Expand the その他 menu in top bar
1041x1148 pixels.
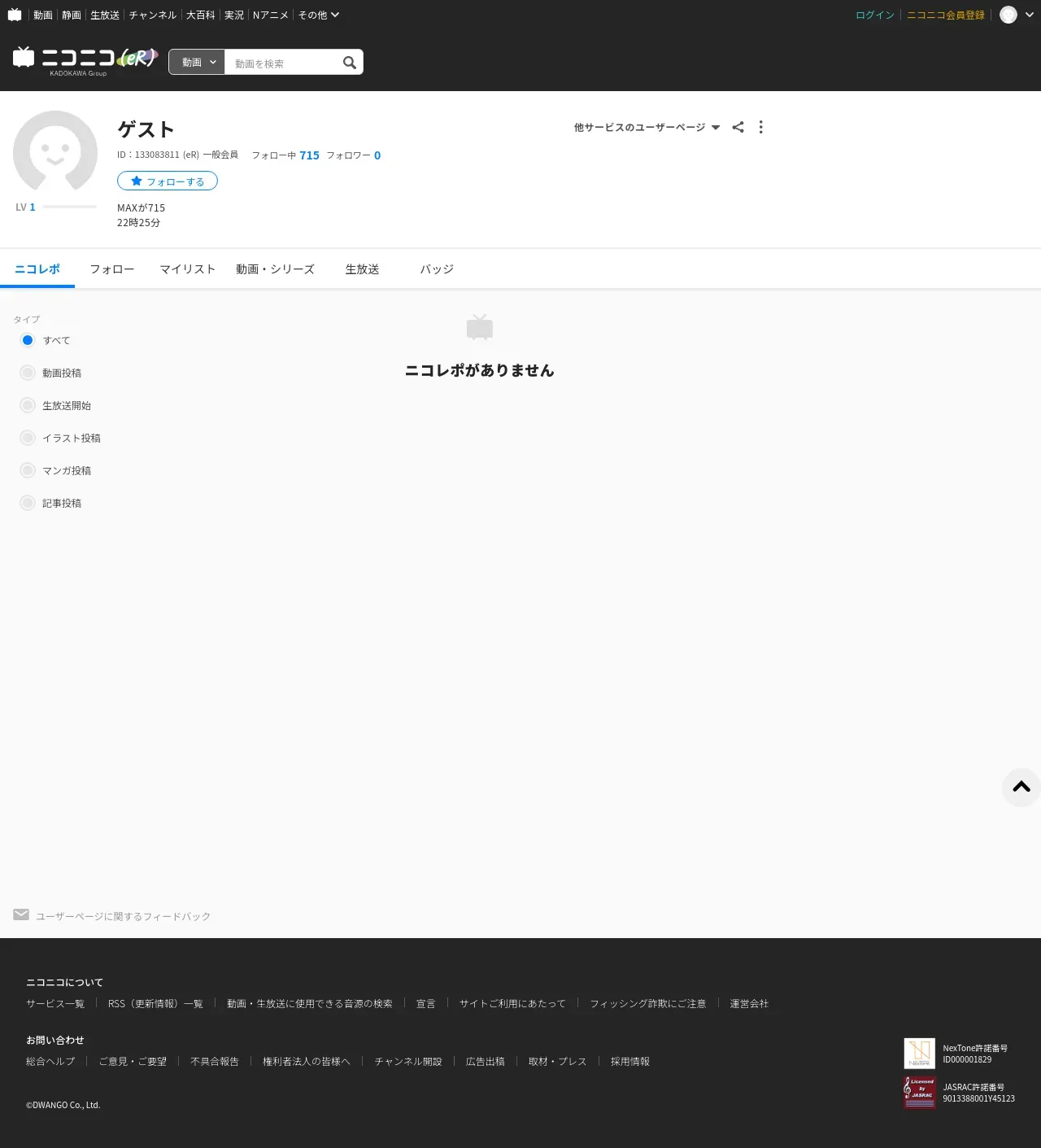pyautogui.click(x=318, y=15)
